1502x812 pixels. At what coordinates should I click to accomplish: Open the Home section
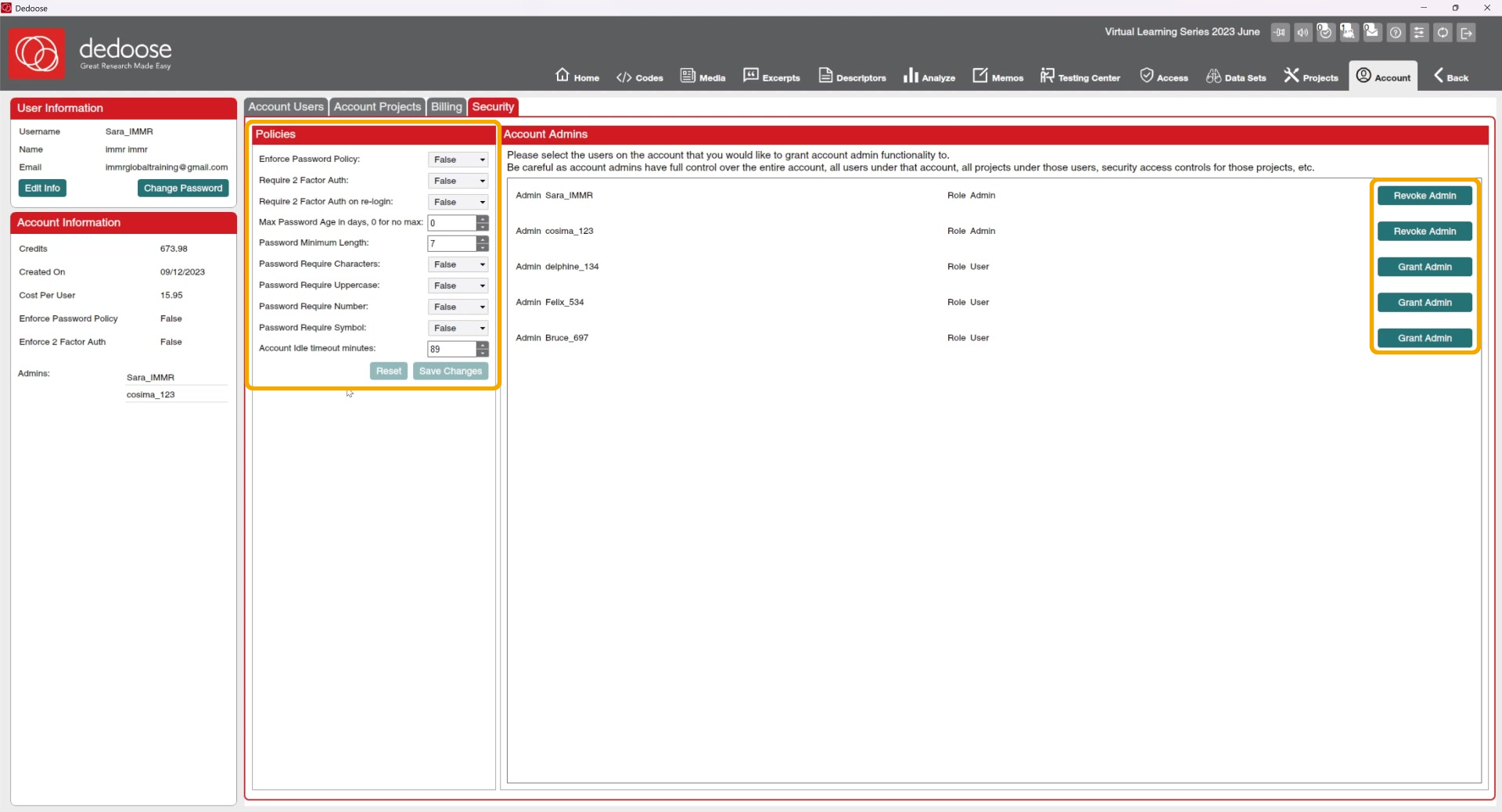coord(577,76)
